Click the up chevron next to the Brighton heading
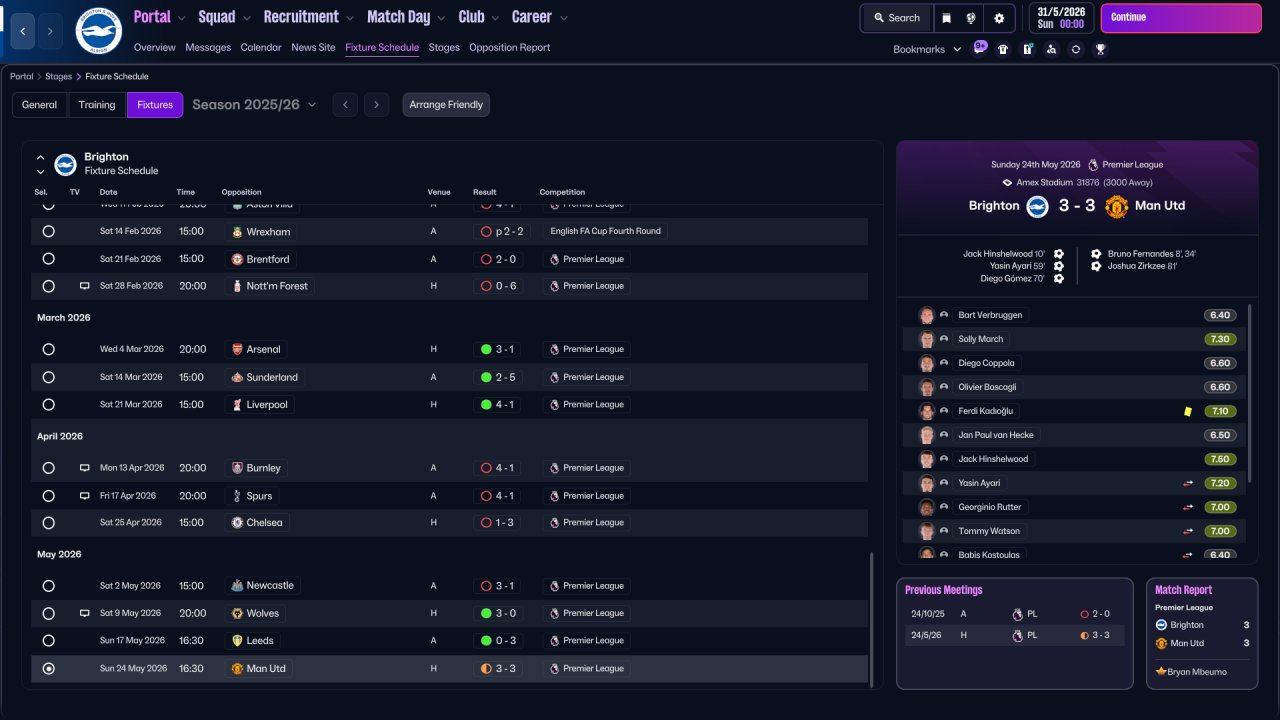Viewport: 1280px width, 720px height. pyautogui.click(x=41, y=157)
